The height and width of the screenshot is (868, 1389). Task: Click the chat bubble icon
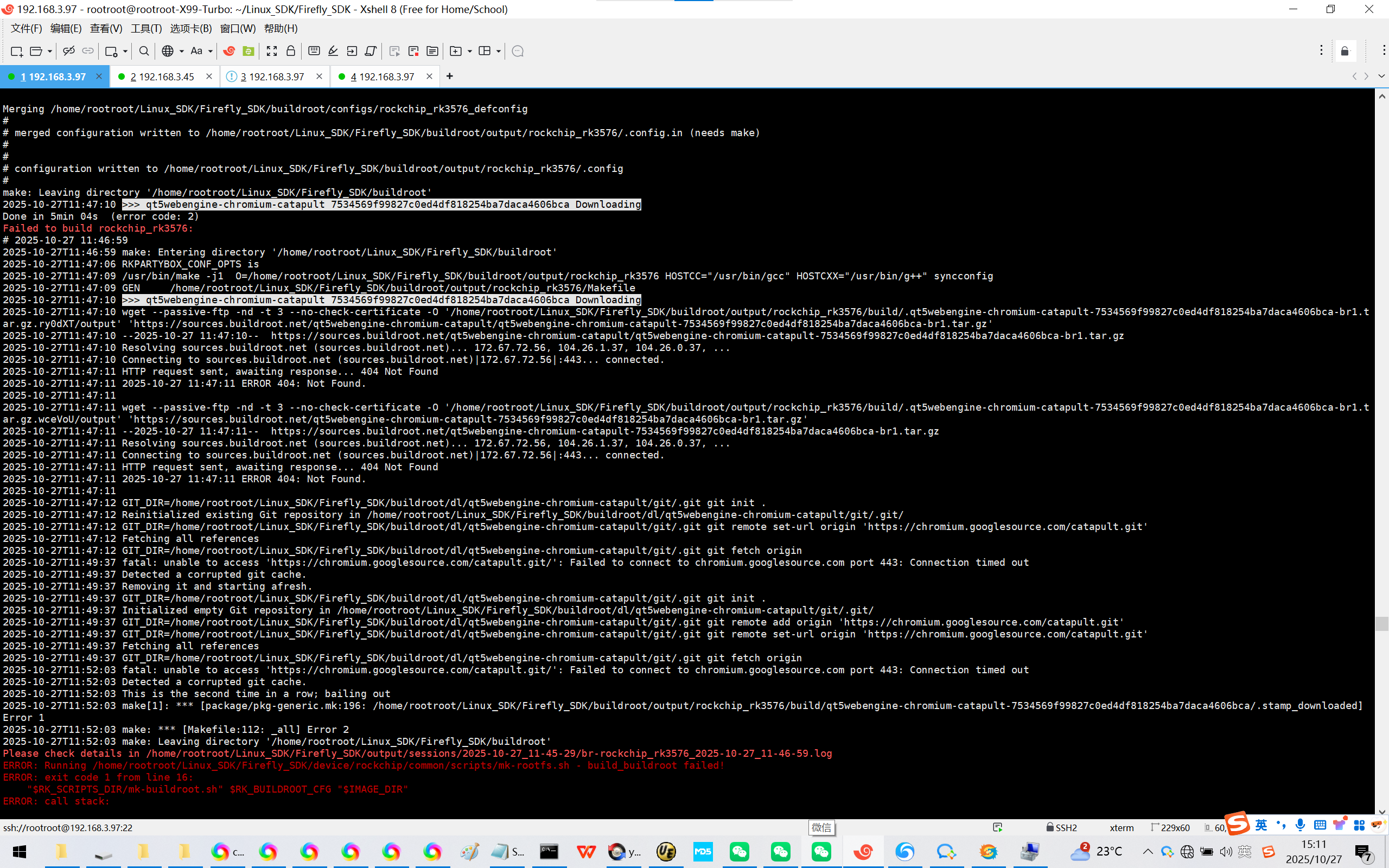517,51
